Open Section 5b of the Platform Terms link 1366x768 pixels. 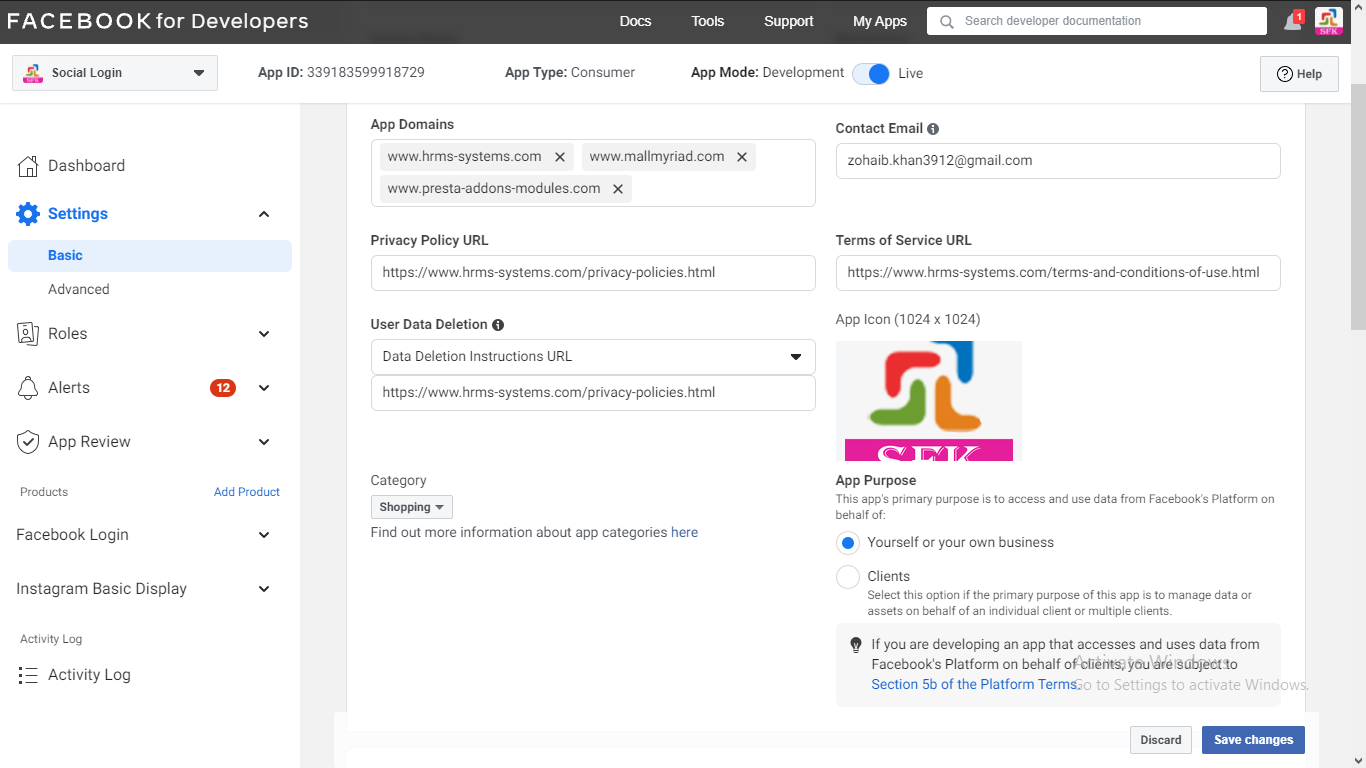pos(975,685)
